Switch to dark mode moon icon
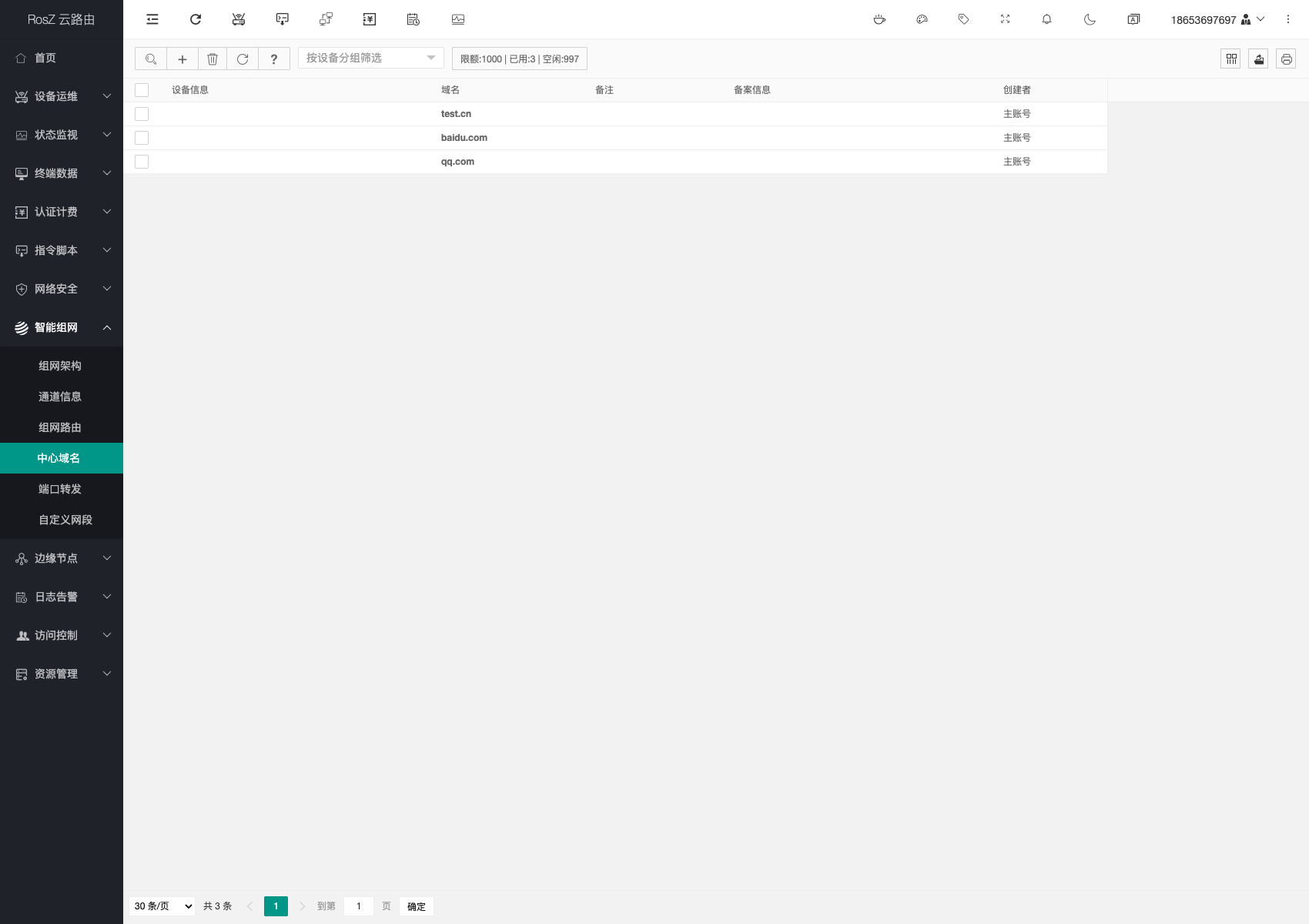 tap(1090, 19)
